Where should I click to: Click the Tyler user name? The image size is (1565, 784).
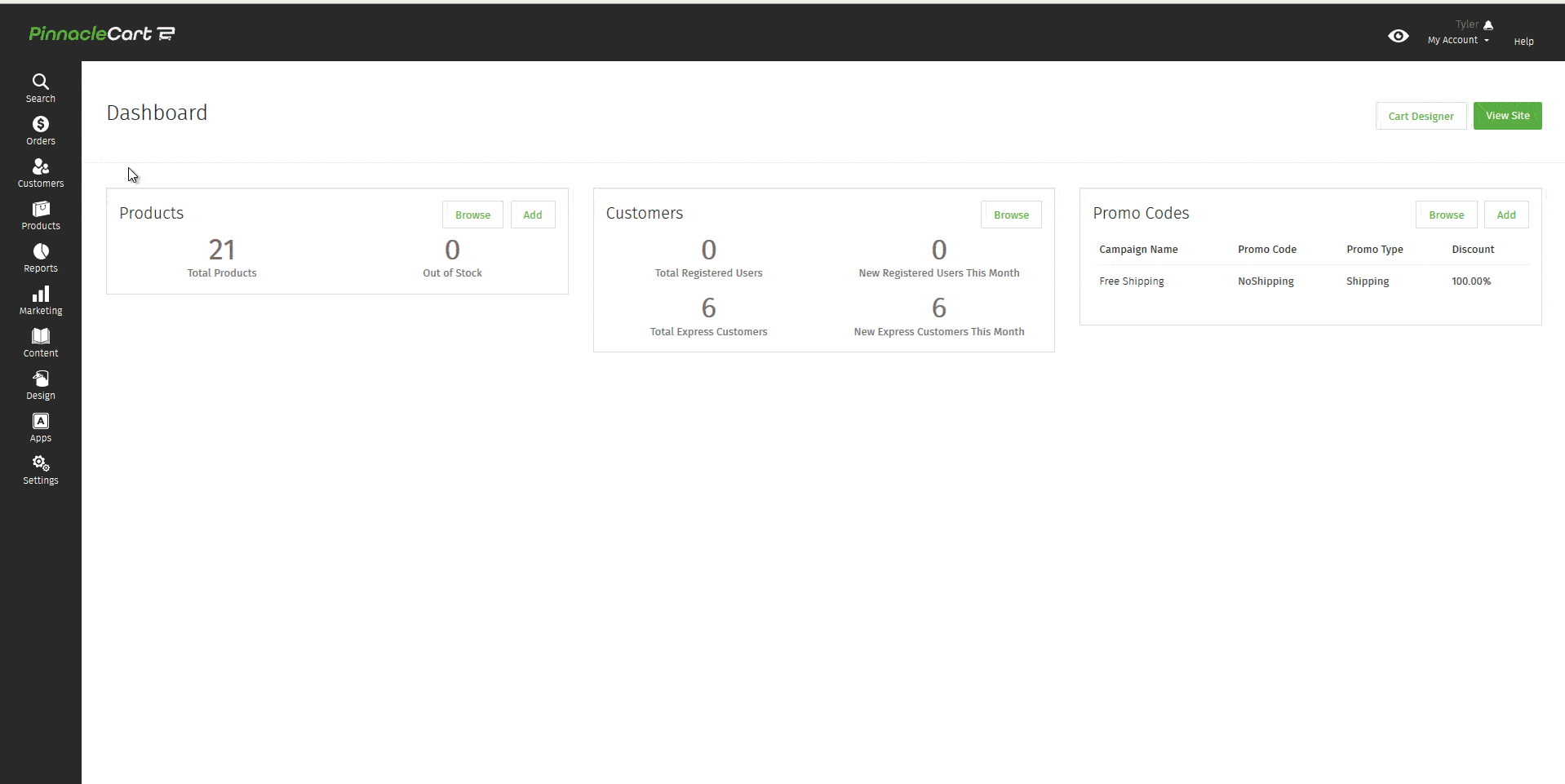(1467, 24)
